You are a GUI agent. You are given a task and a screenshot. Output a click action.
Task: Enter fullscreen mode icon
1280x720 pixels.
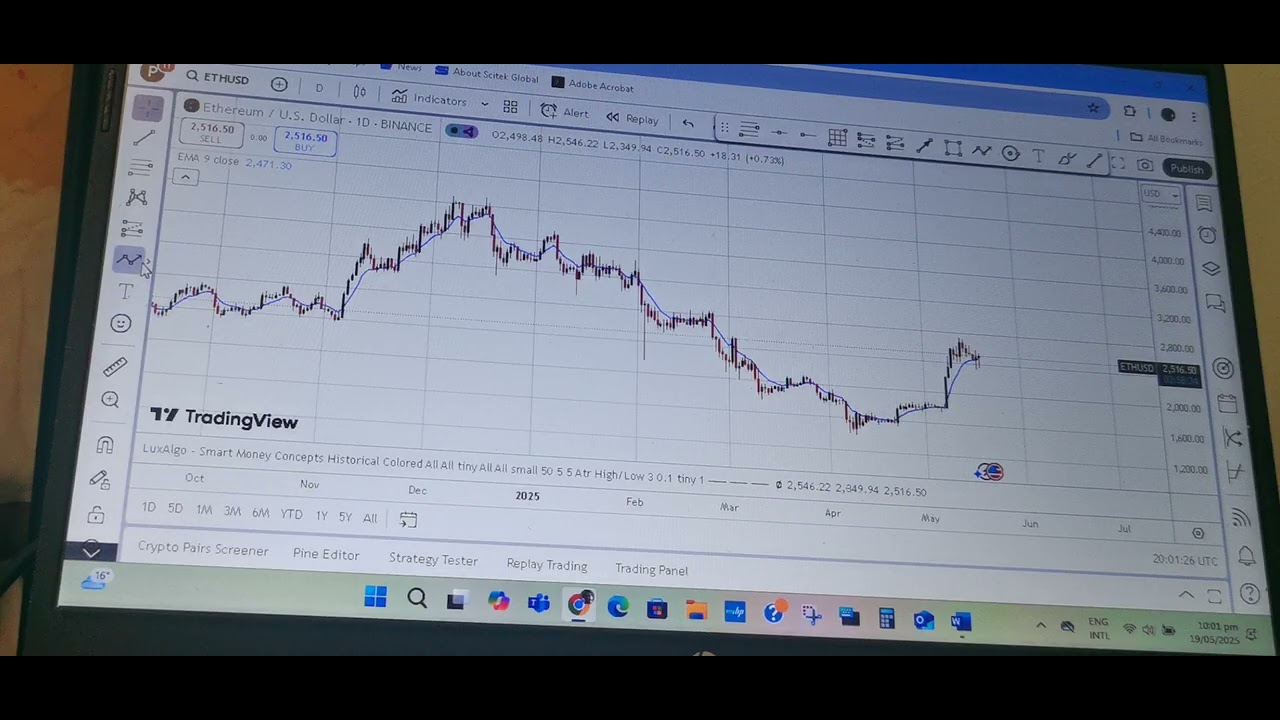tap(1117, 163)
